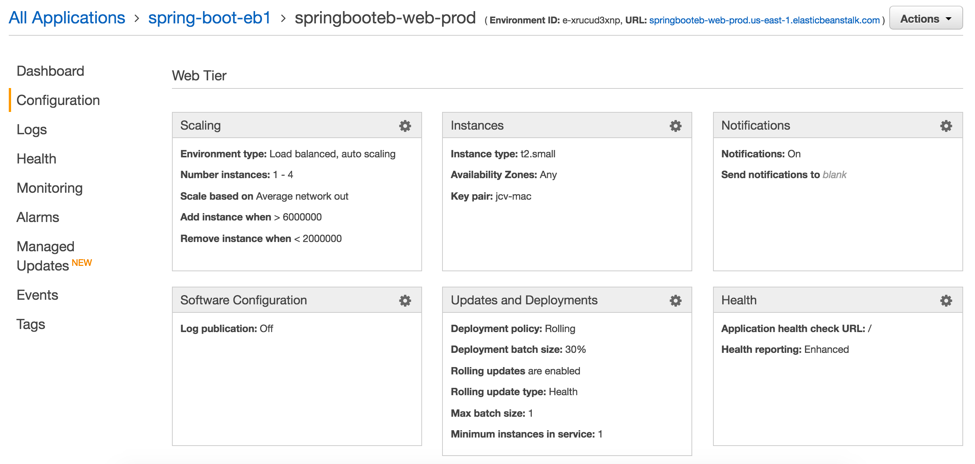Click the Health card title

point(739,300)
